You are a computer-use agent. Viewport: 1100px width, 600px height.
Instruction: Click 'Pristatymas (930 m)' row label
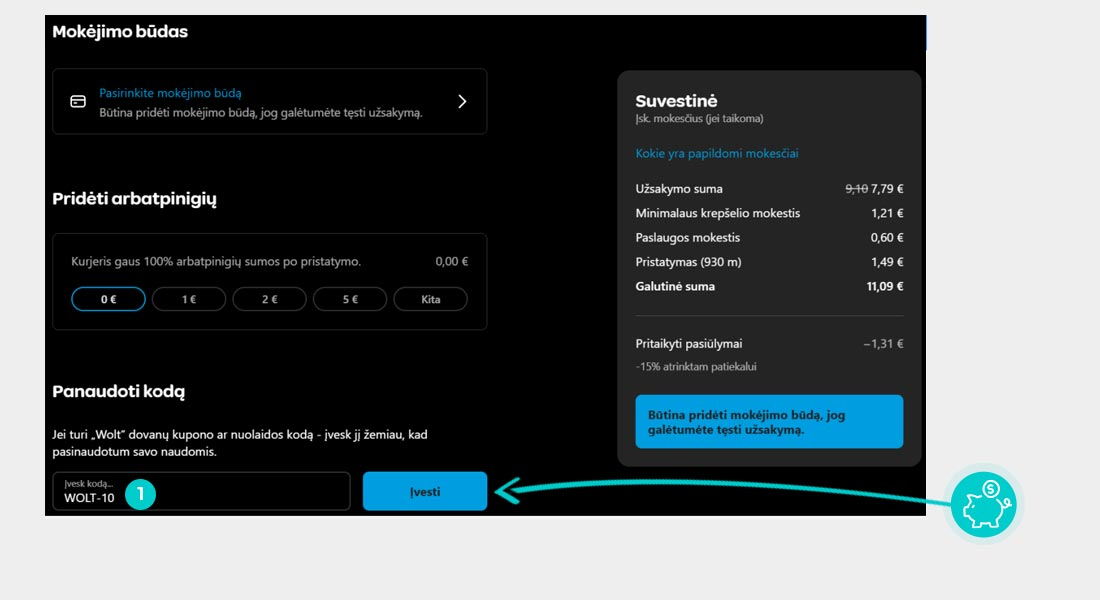(x=688, y=262)
